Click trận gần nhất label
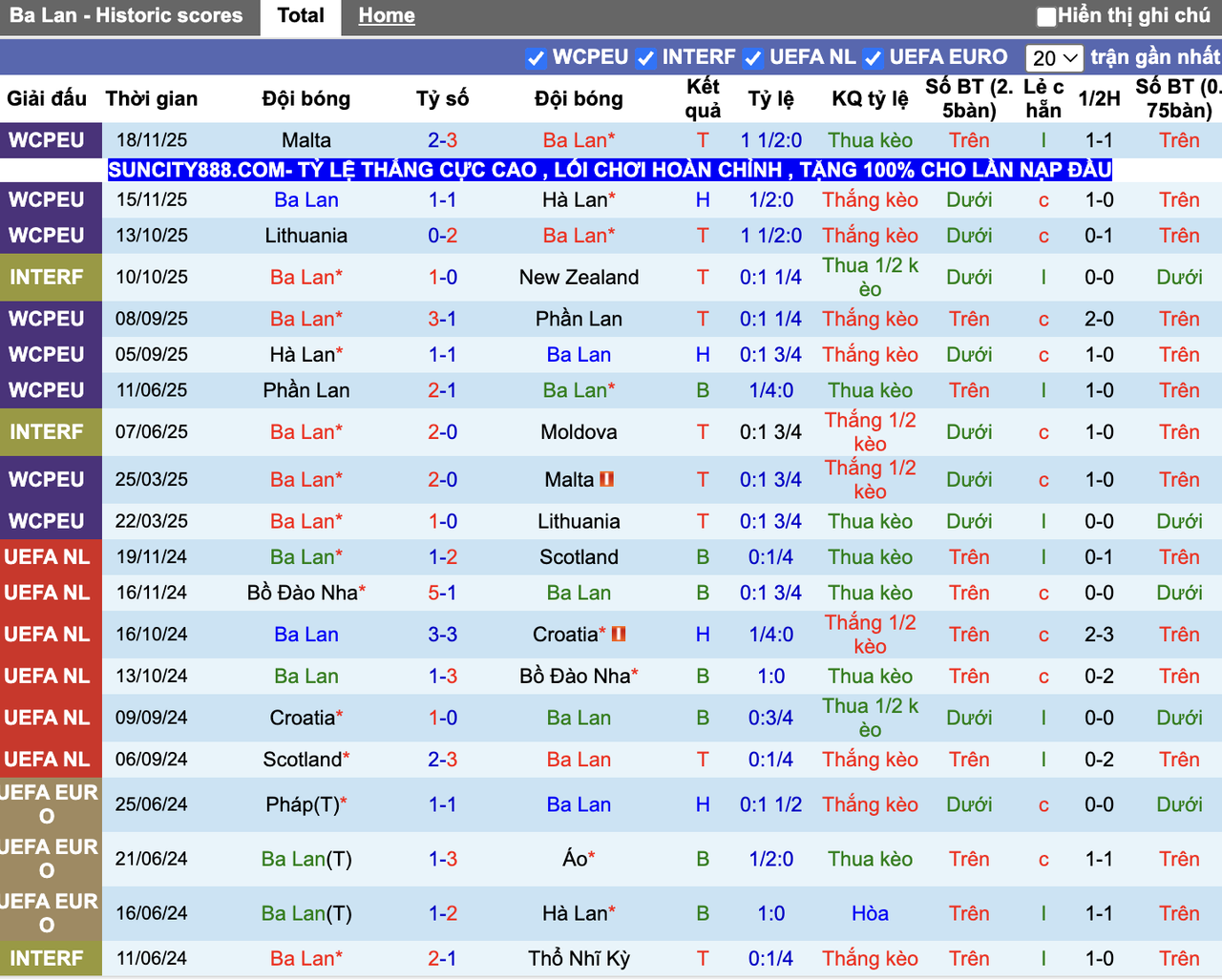 click(1155, 57)
